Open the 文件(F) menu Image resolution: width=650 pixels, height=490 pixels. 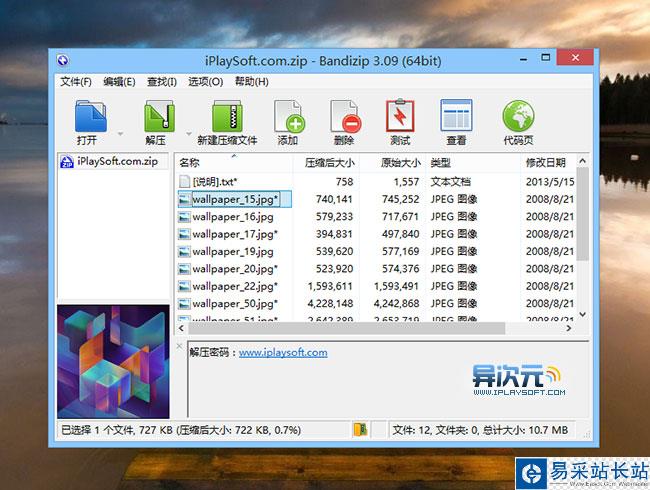[76, 82]
